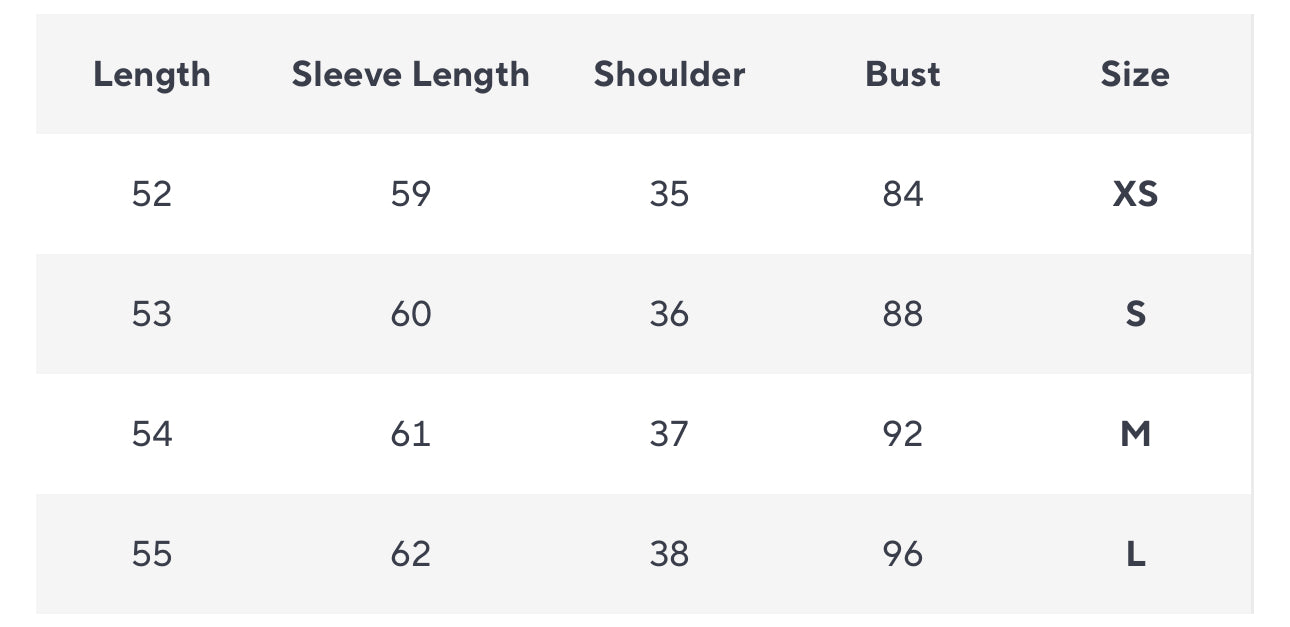Click the bust value 96

click(x=903, y=554)
